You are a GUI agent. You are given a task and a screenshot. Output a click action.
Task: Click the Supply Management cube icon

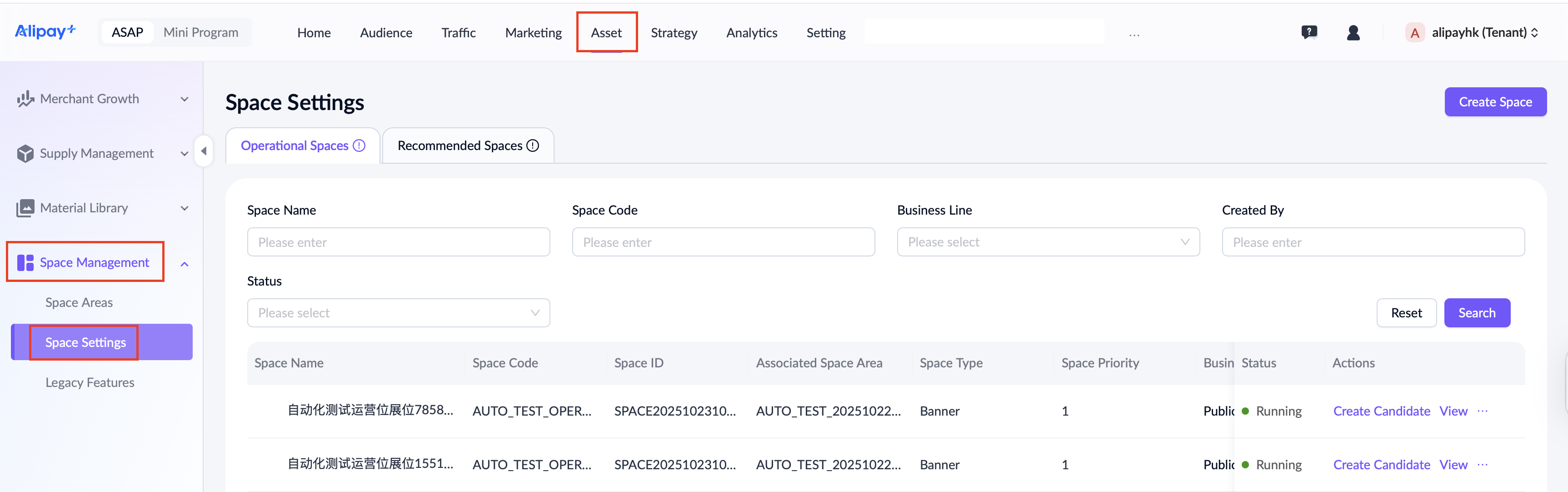tap(25, 153)
